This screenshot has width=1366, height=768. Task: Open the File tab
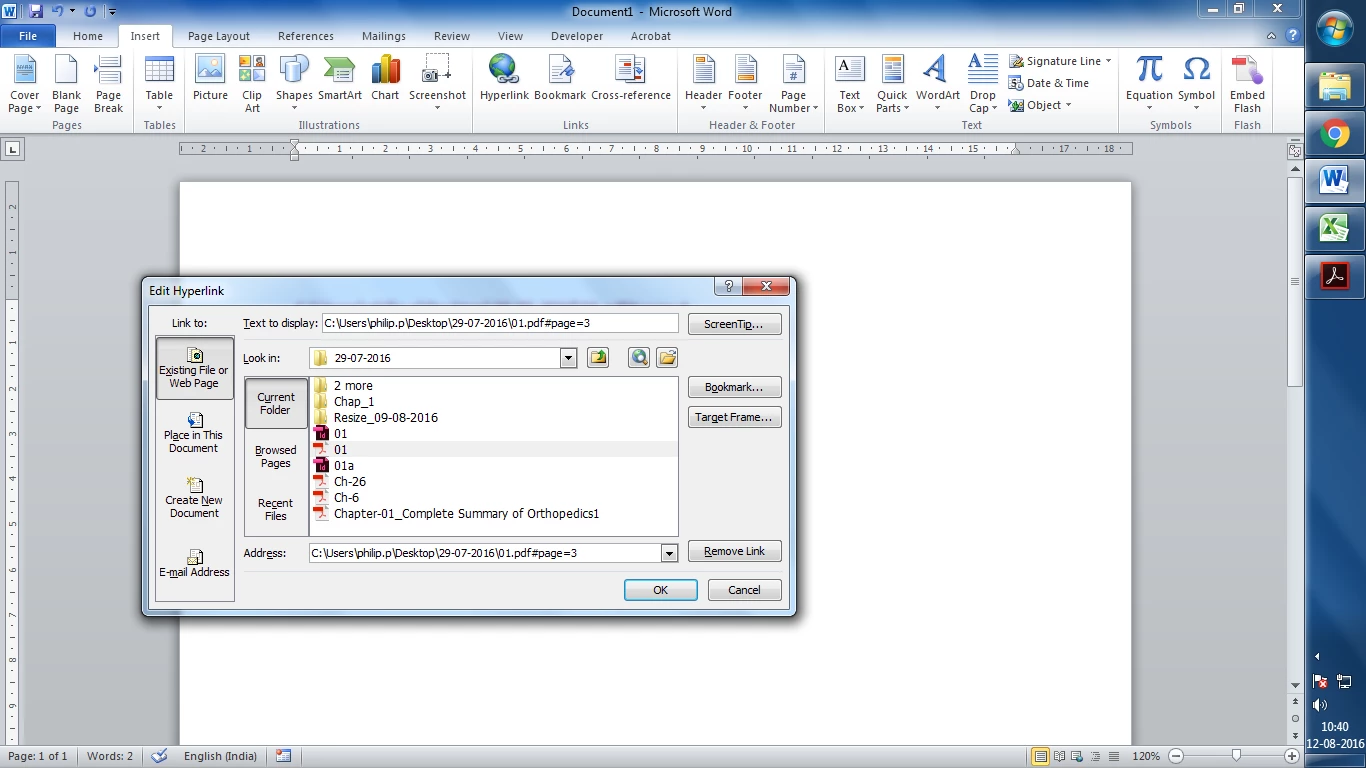28,36
